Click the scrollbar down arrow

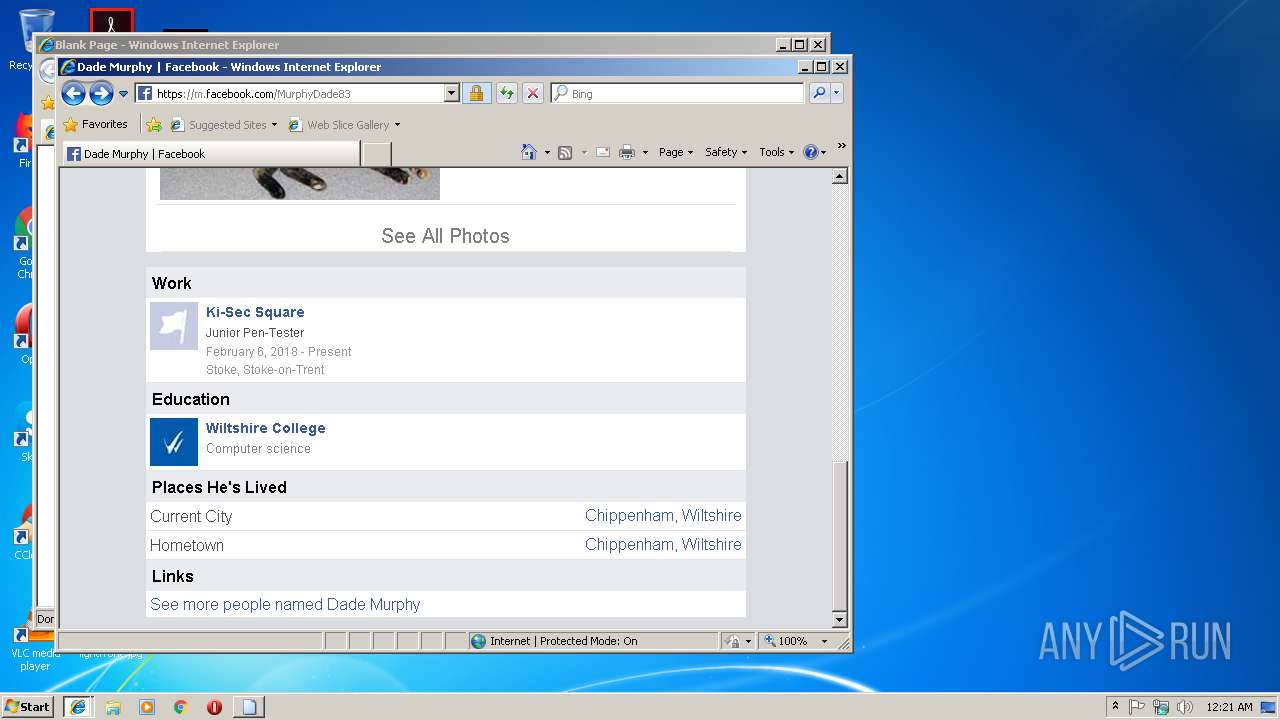tap(840, 619)
